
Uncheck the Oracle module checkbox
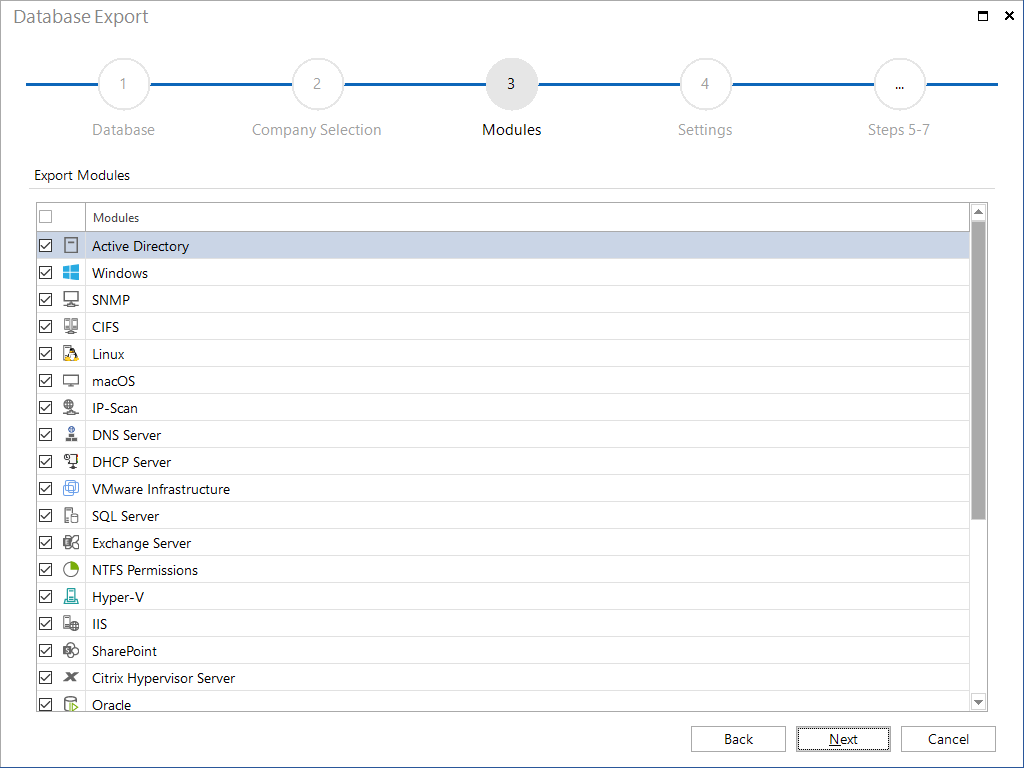click(46, 704)
